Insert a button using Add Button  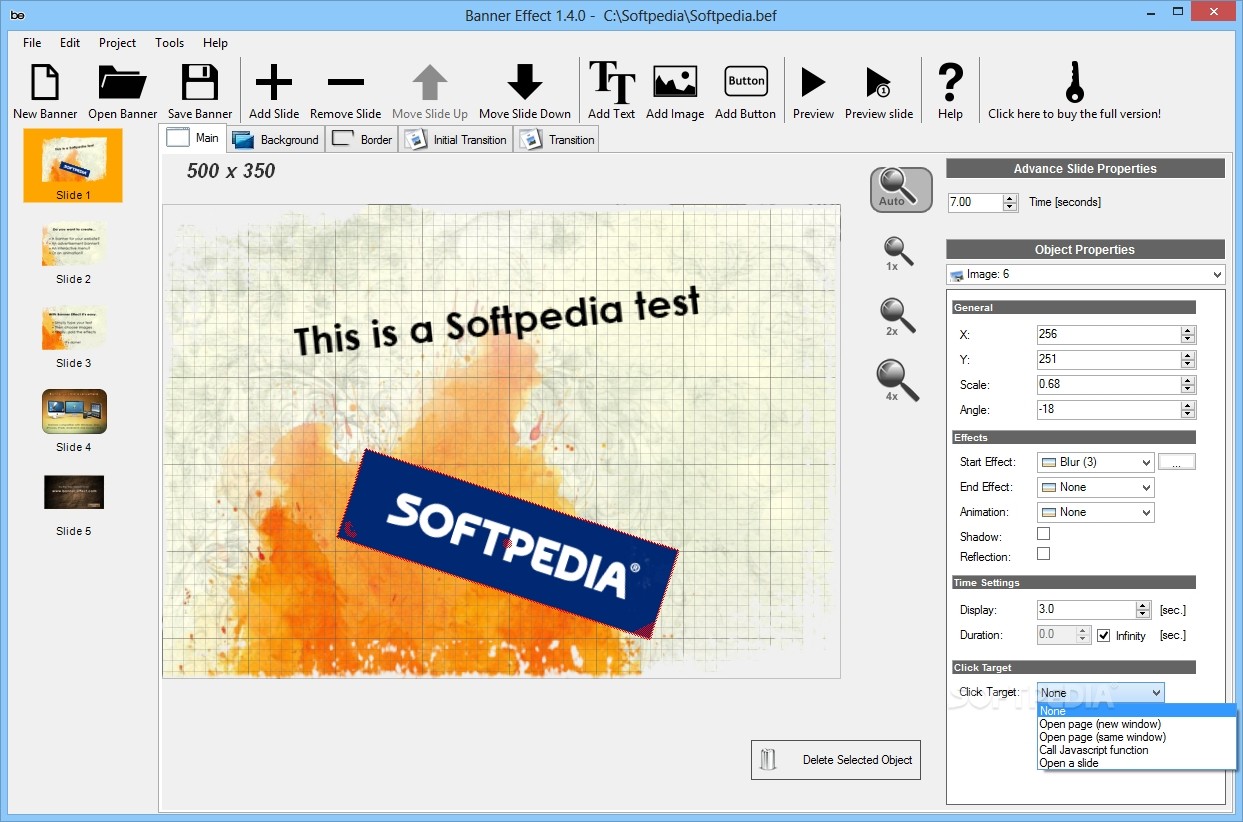(746, 82)
